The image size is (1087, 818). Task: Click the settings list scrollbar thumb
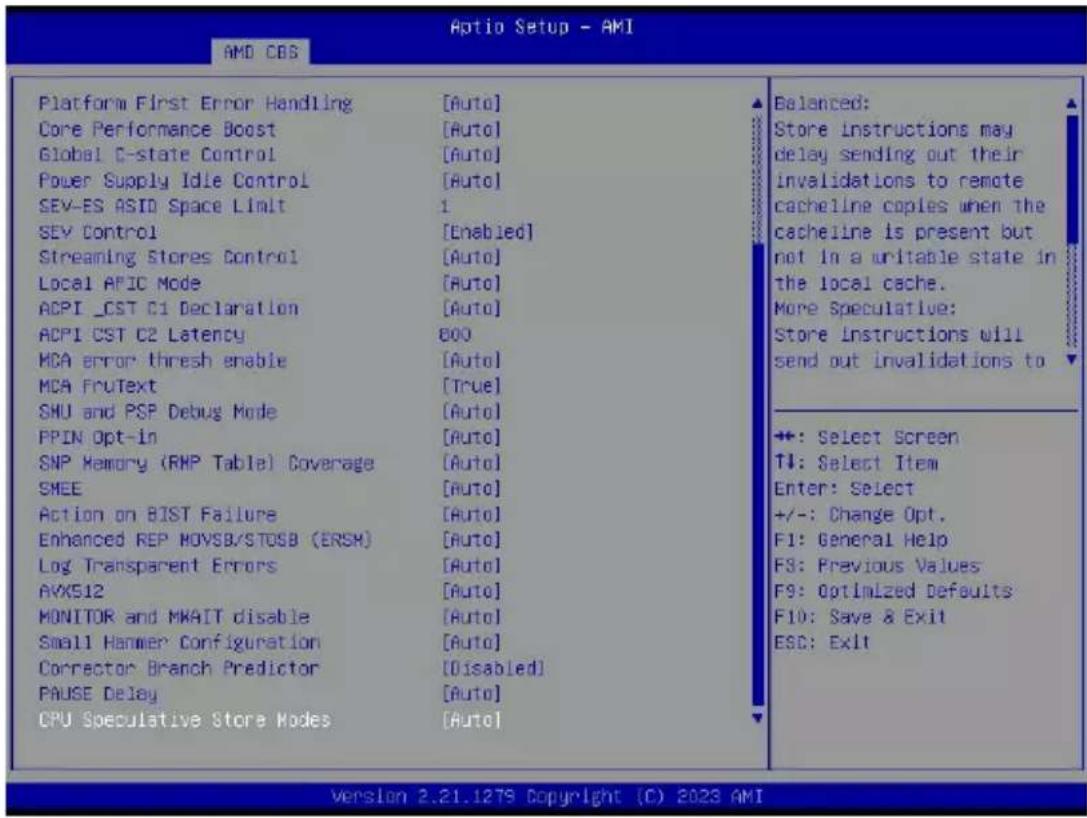(758, 474)
